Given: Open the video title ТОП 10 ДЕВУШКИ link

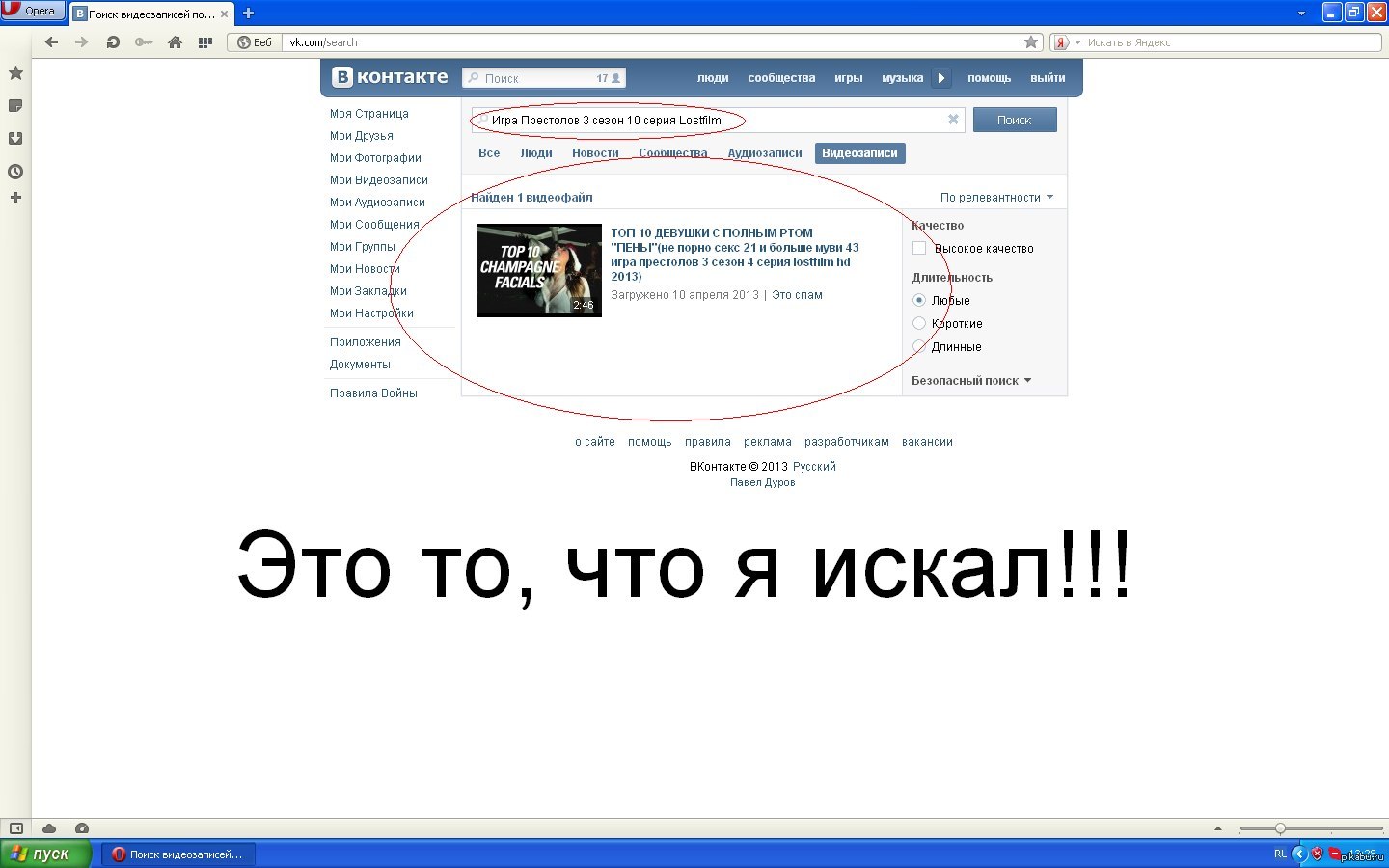Looking at the screenshot, I should pos(734,255).
